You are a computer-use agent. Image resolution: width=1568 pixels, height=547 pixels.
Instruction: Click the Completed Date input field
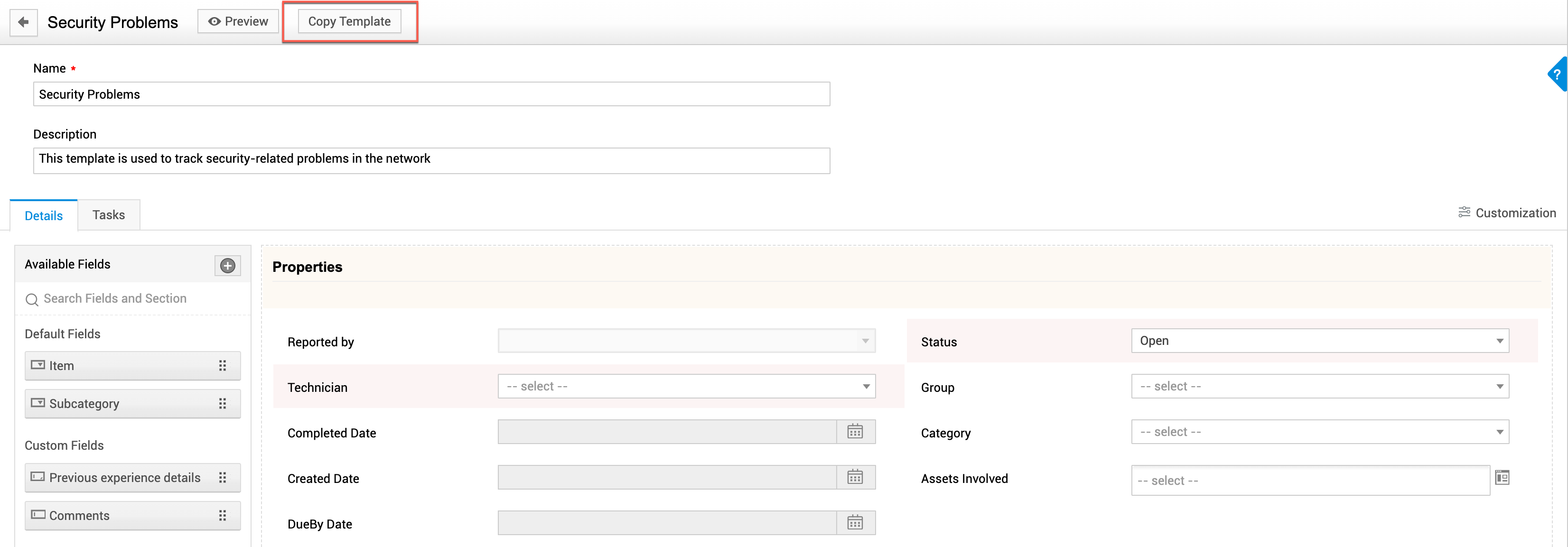click(x=667, y=432)
